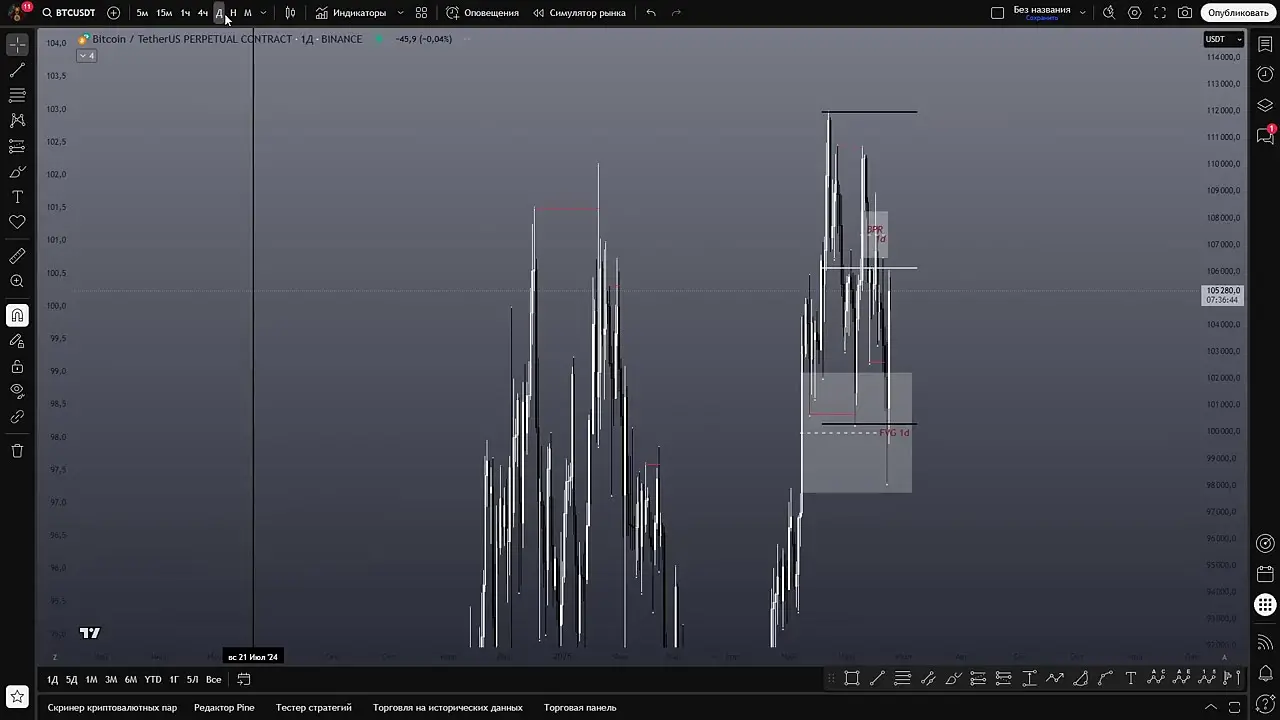Open 'Оповещения' alerts button
The width and height of the screenshot is (1280, 720).
pos(482,13)
